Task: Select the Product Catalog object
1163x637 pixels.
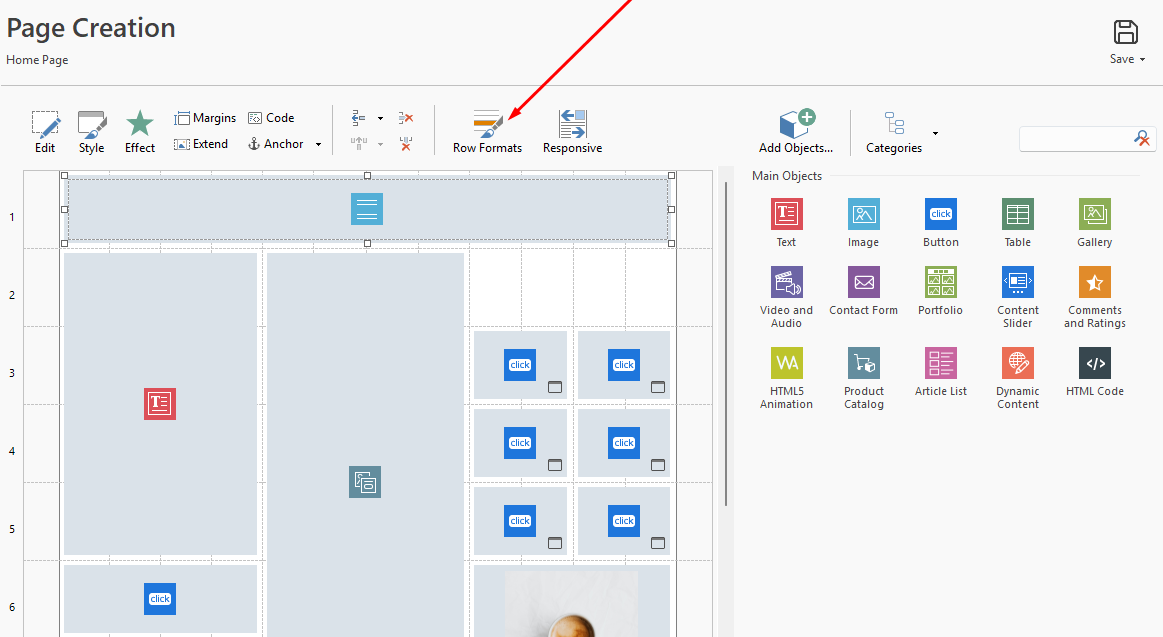Action: pyautogui.click(x=863, y=364)
